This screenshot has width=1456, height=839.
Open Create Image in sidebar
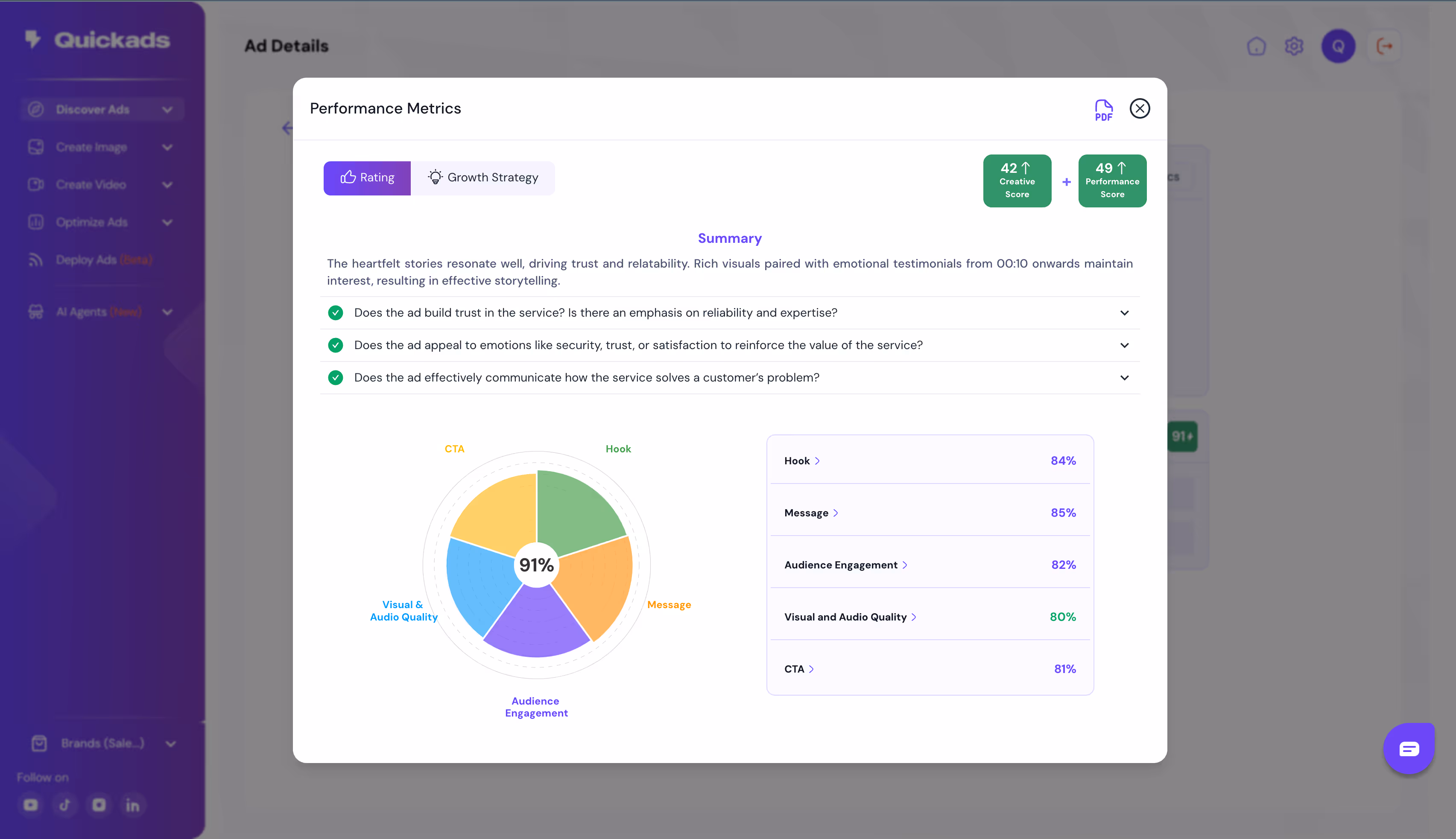91,147
